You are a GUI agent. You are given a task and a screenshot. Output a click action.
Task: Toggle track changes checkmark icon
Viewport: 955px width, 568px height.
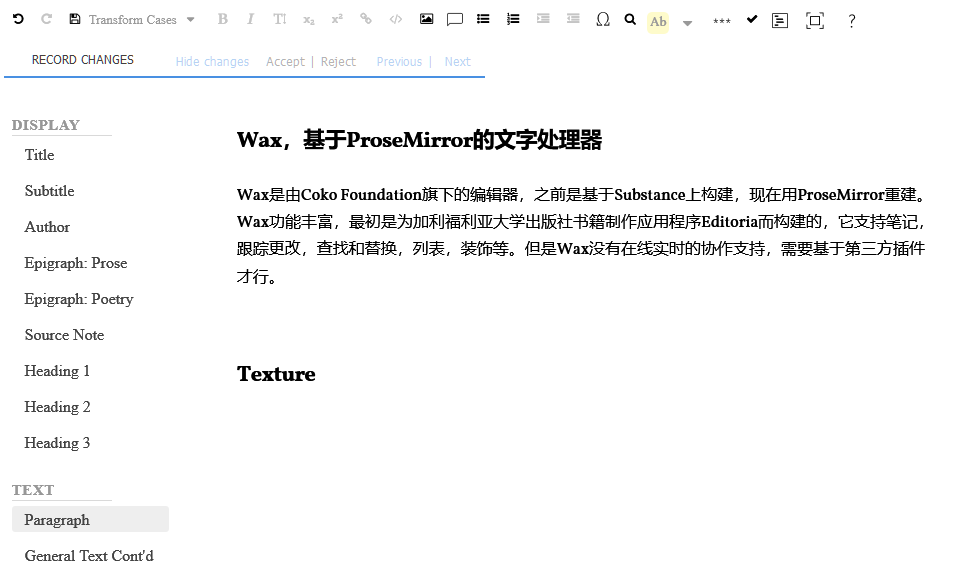click(x=752, y=19)
